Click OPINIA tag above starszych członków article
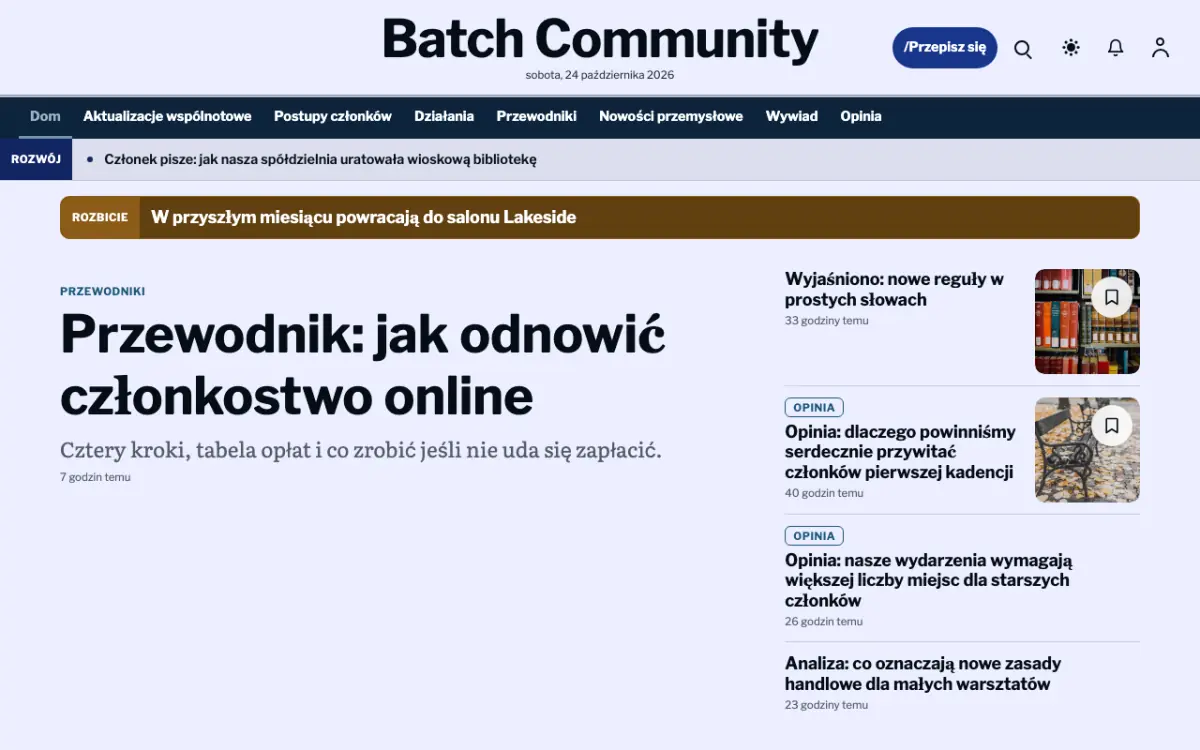 tap(814, 536)
